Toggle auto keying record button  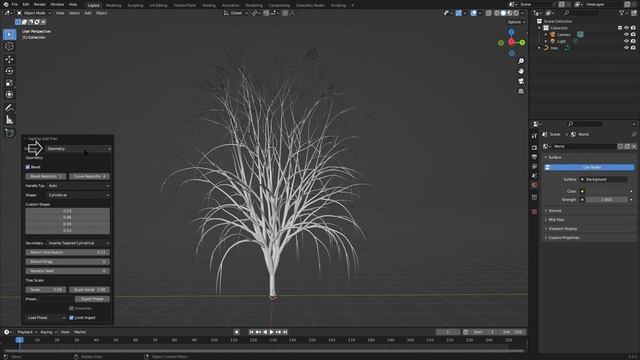pos(236,332)
